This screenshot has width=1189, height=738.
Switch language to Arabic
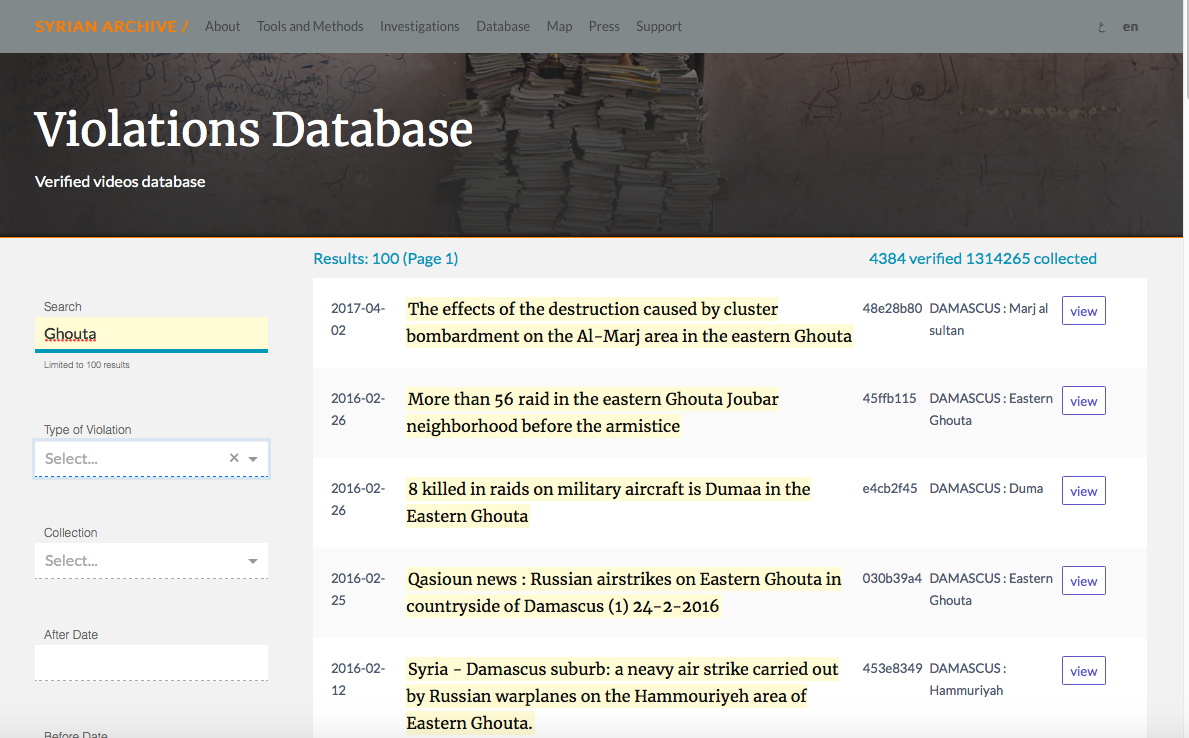point(1101,27)
